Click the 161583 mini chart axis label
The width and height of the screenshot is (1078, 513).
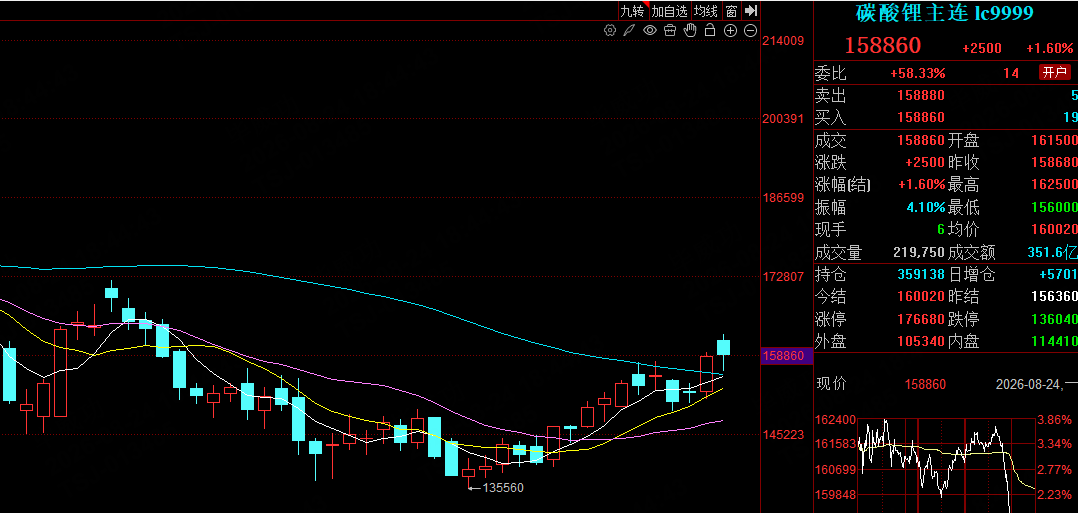836,444
